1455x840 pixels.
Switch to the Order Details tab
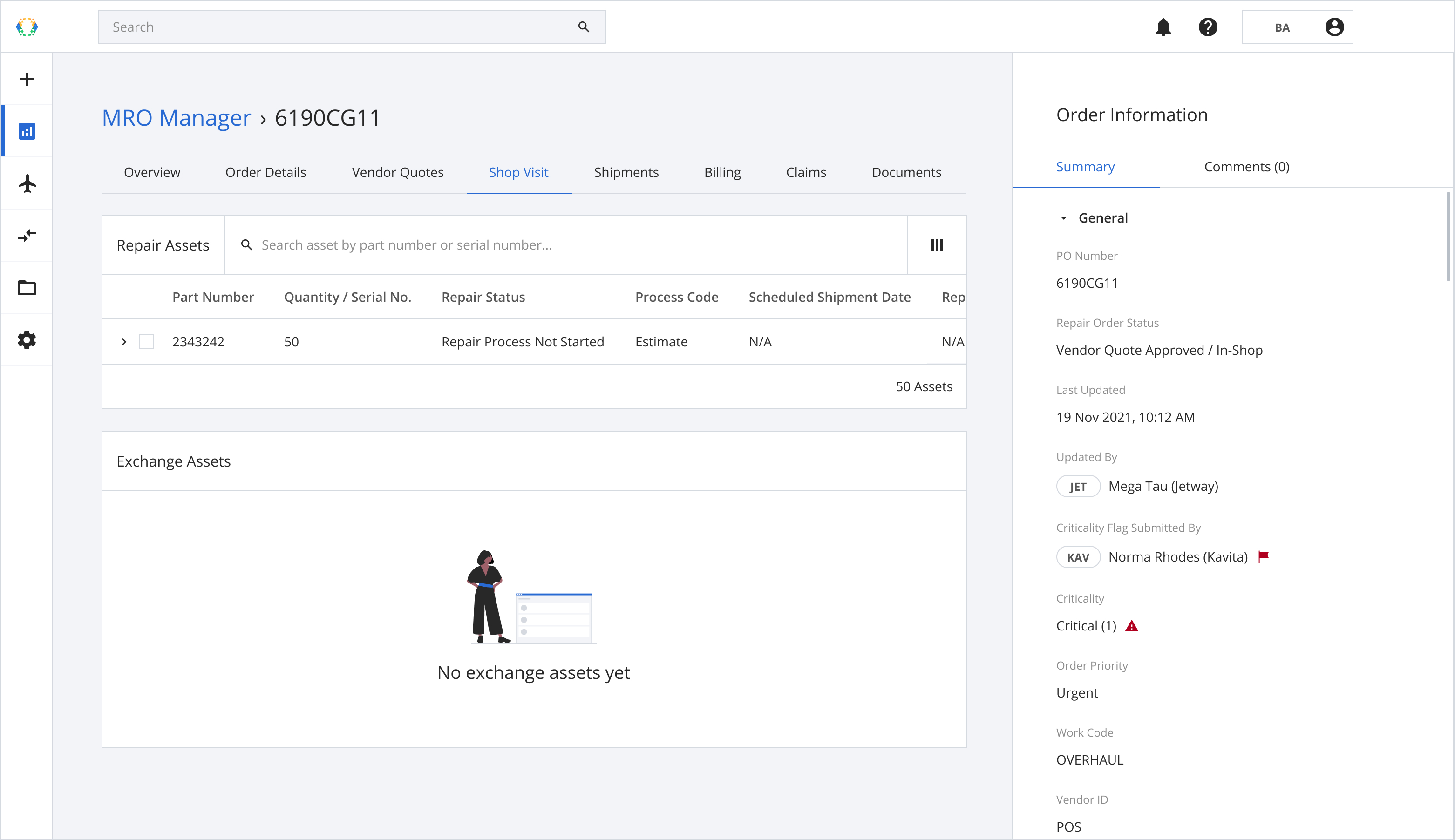tap(265, 172)
